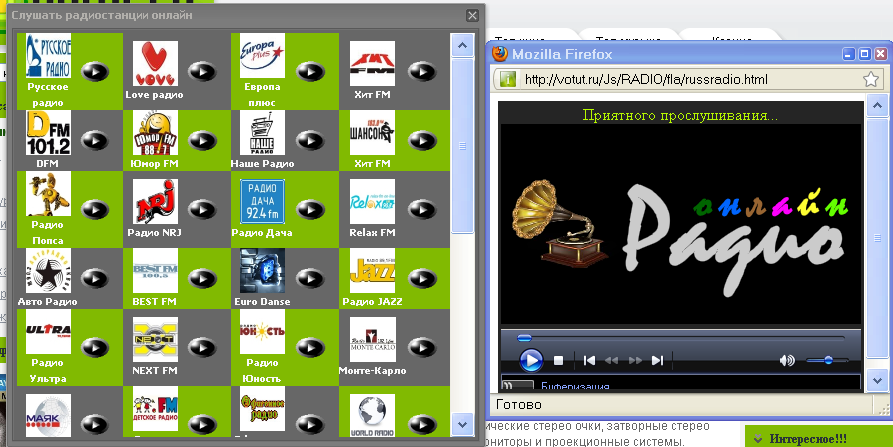Skip to next track in media player
This screenshot has width=893, height=447.
coord(657,360)
